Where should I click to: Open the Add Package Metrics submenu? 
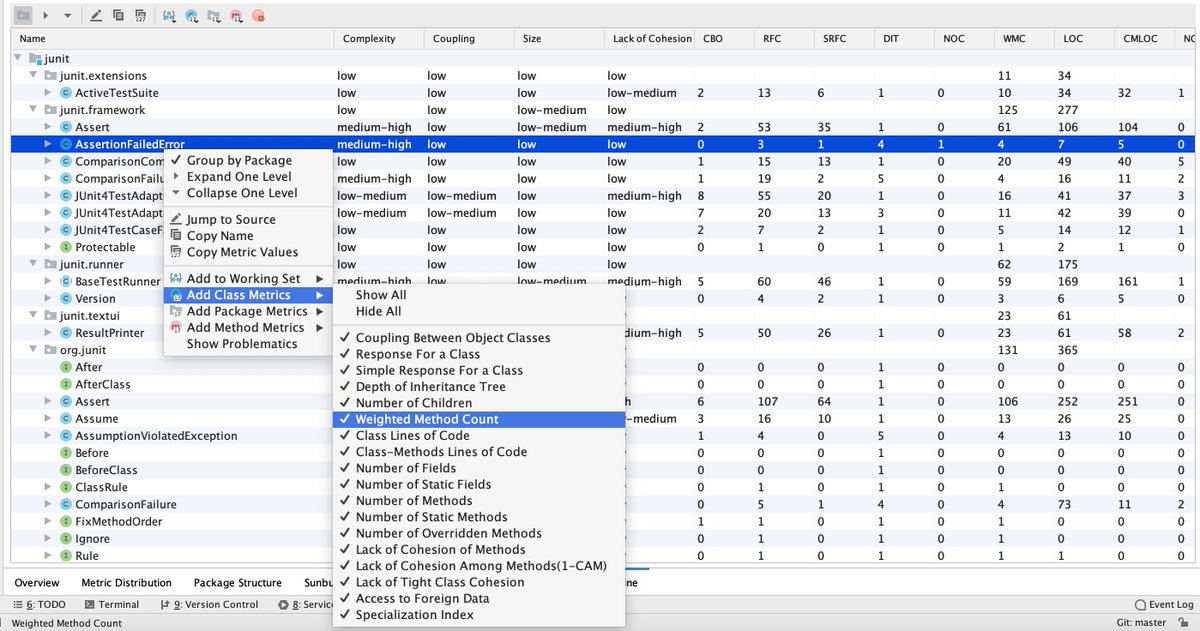[x=248, y=311]
